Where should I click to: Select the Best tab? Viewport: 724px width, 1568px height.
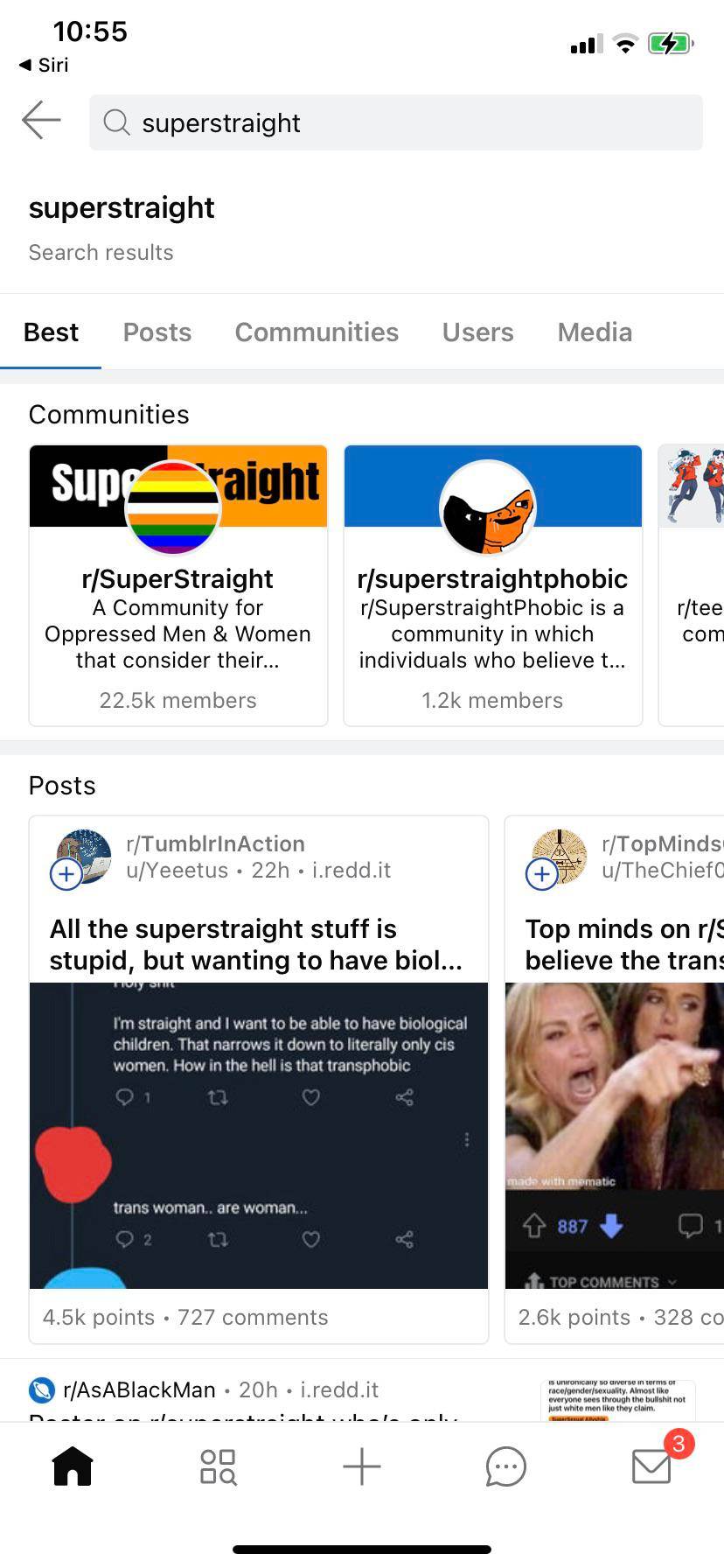click(51, 332)
